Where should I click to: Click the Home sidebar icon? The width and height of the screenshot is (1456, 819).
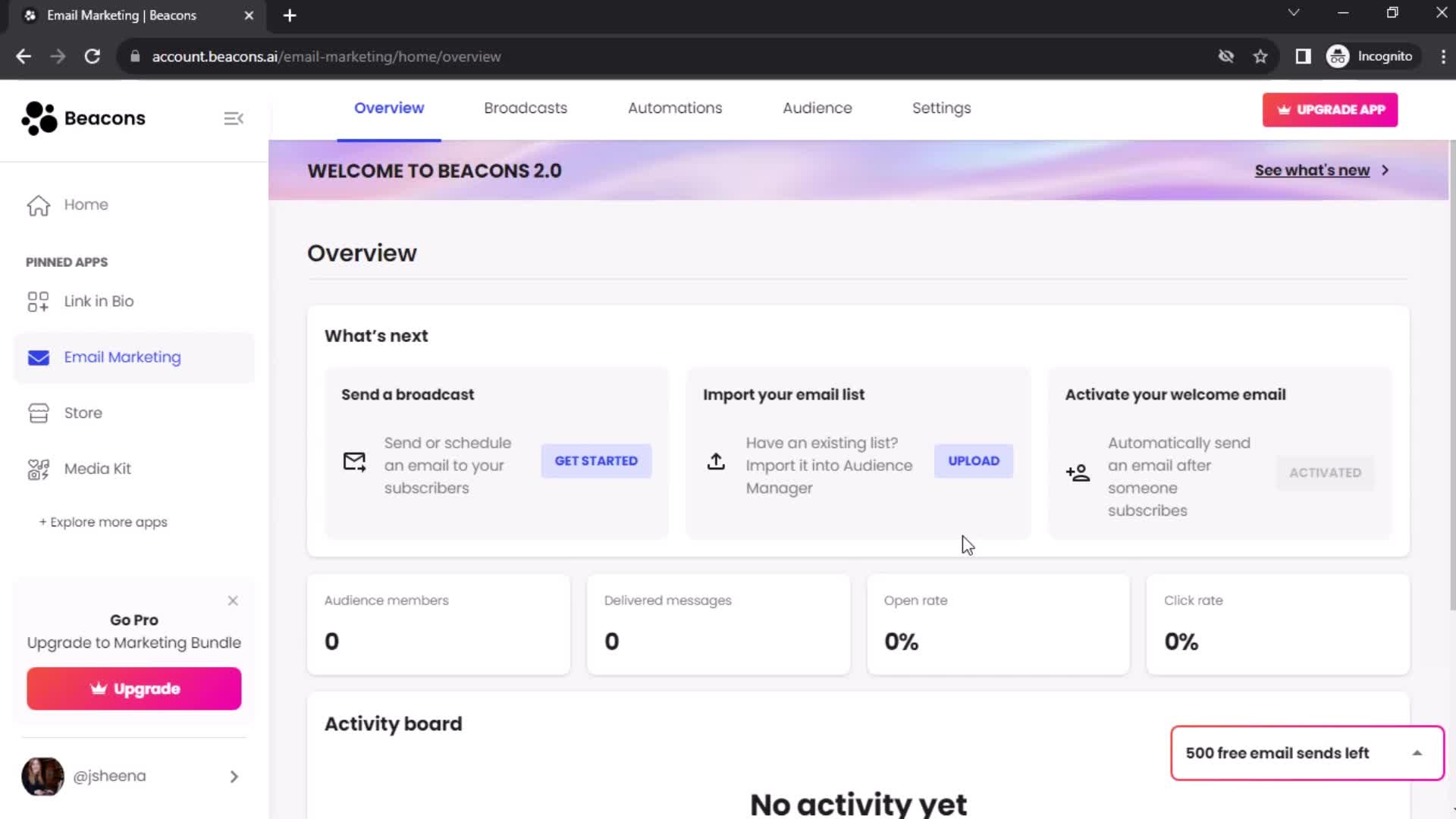tap(39, 204)
